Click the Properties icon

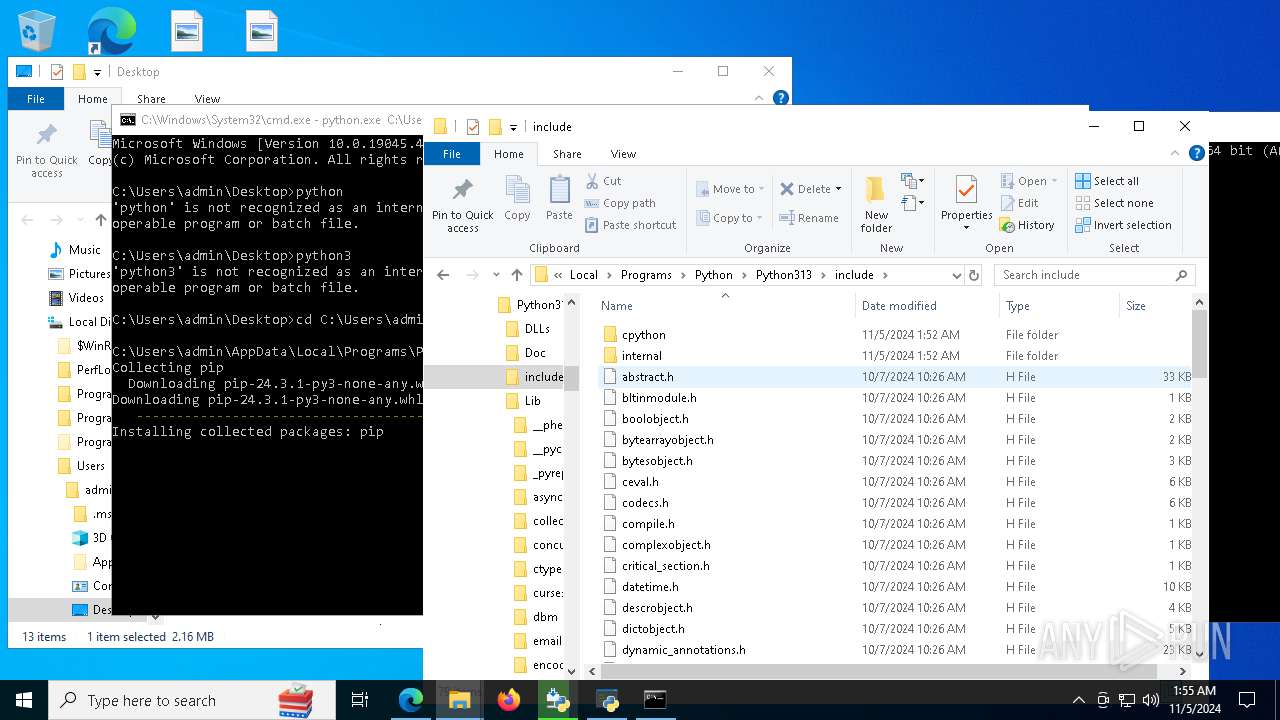966,189
